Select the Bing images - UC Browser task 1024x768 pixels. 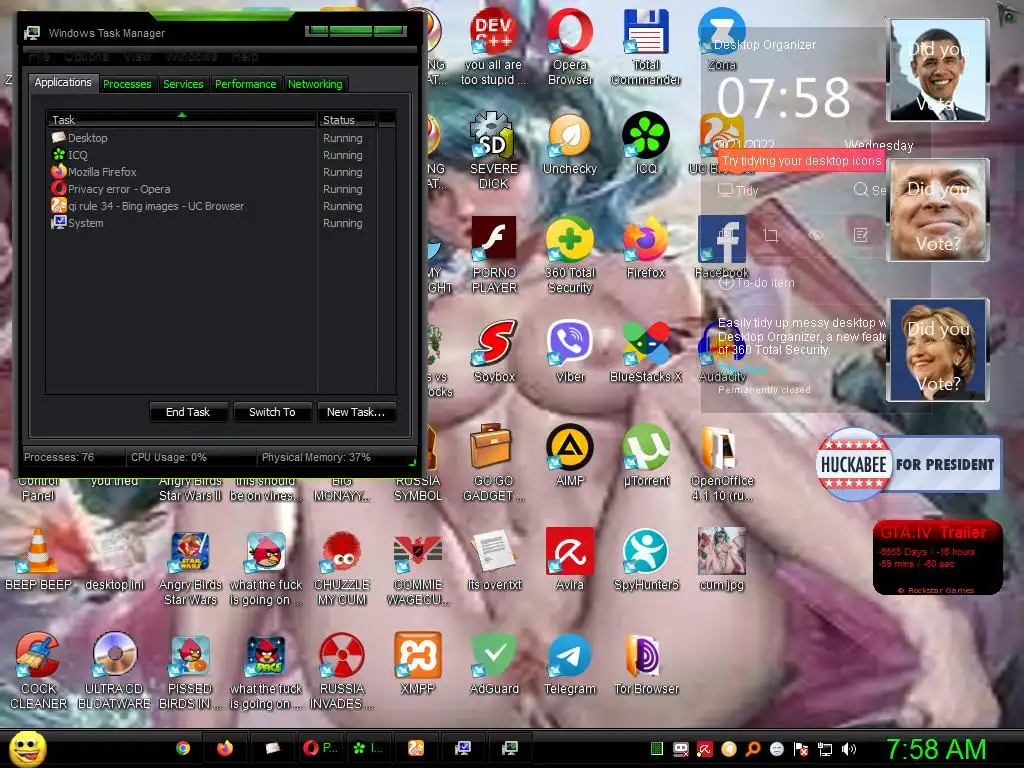(x=183, y=206)
